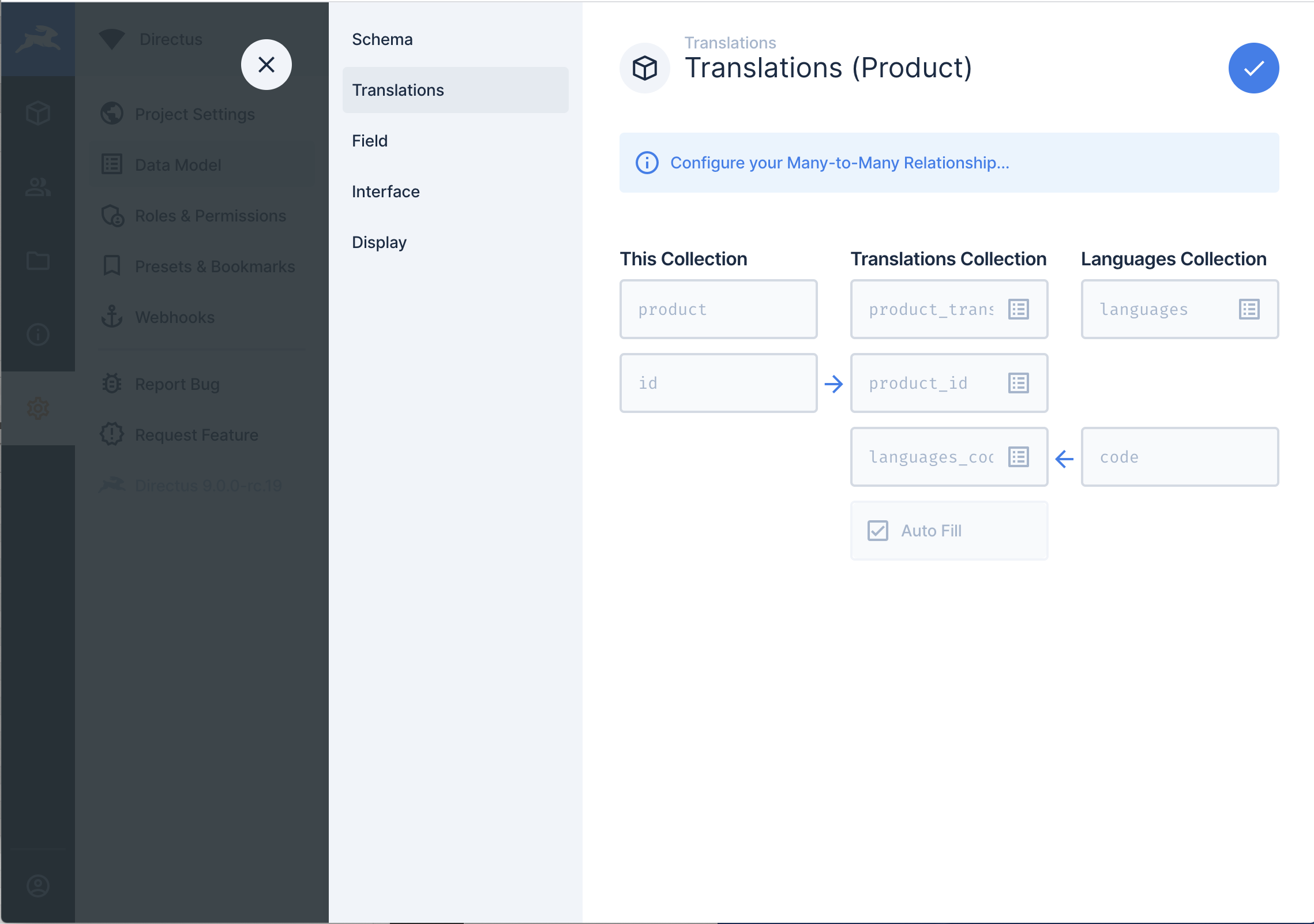The height and width of the screenshot is (924, 1314).
Task: Open field list icon in product_id field
Action: click(x=1019, y=384)
